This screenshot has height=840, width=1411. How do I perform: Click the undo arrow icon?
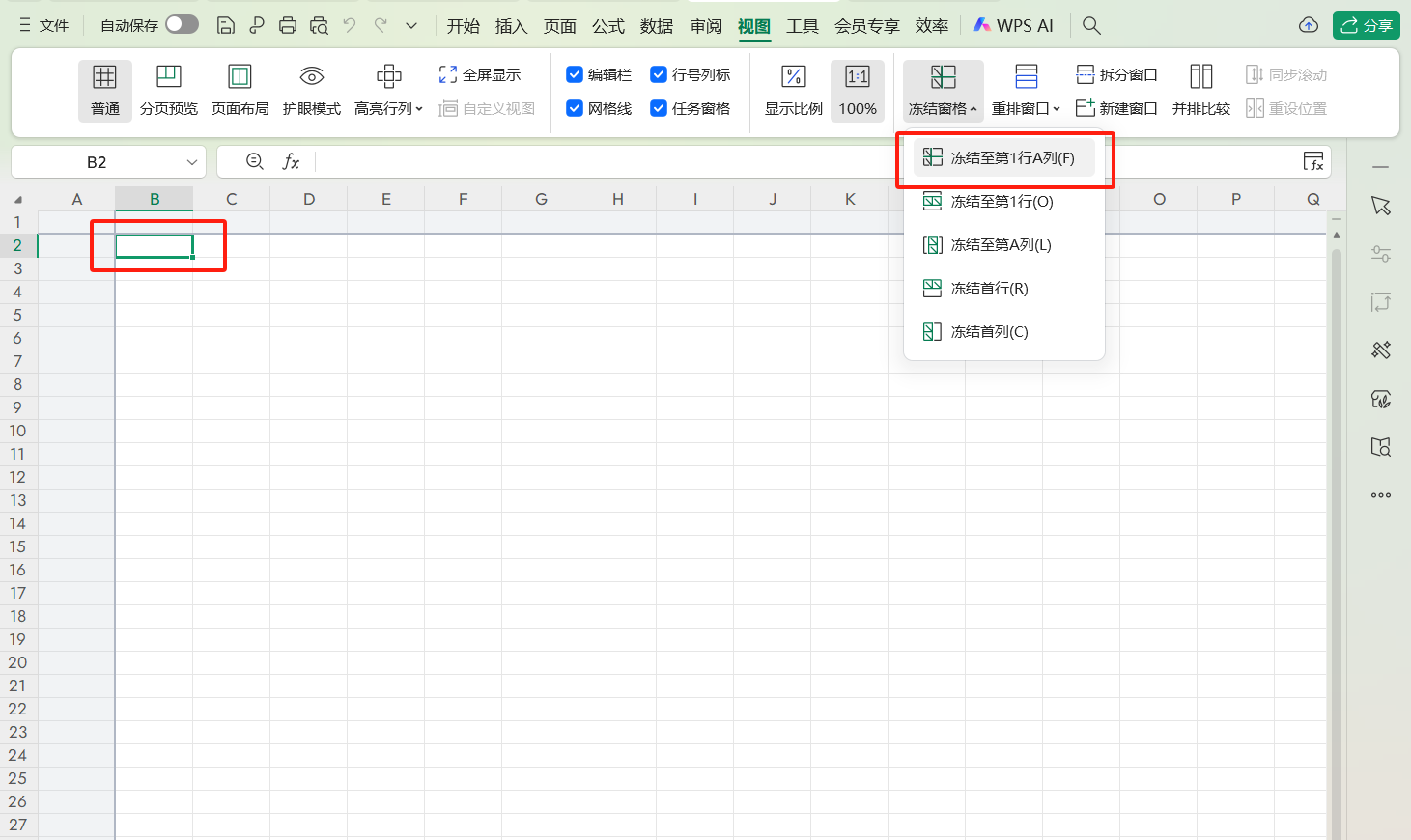[x=350, y=25]
